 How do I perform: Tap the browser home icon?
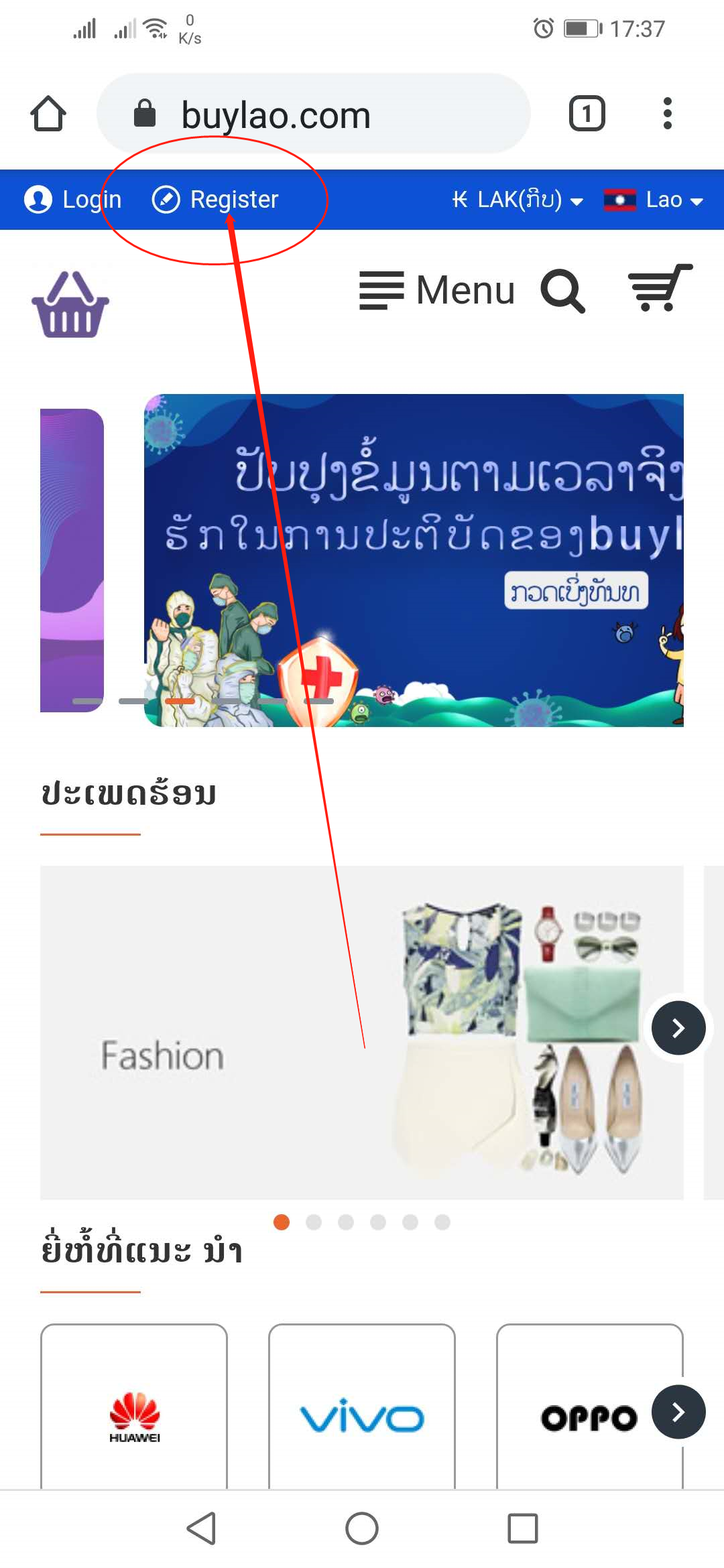click(x=48, y=113)
